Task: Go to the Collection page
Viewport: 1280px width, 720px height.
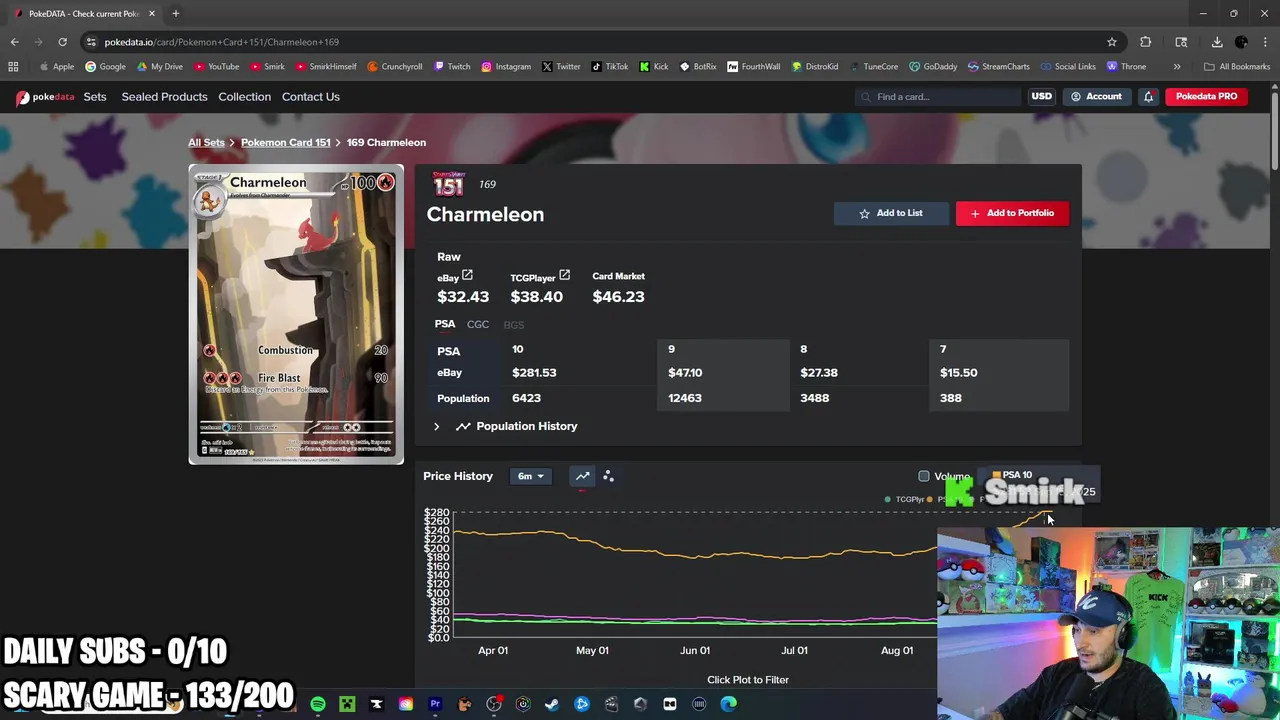Action: coord(244,97)
